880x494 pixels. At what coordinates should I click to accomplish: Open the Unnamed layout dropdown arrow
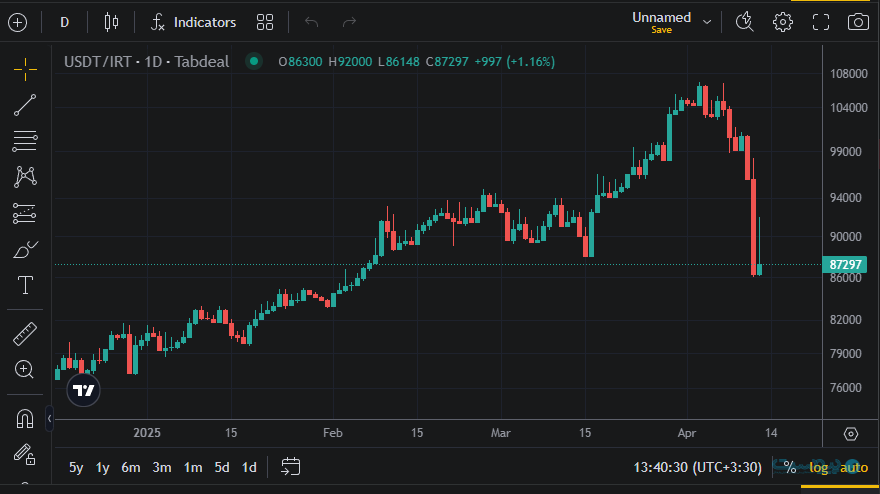coord(707,22)
